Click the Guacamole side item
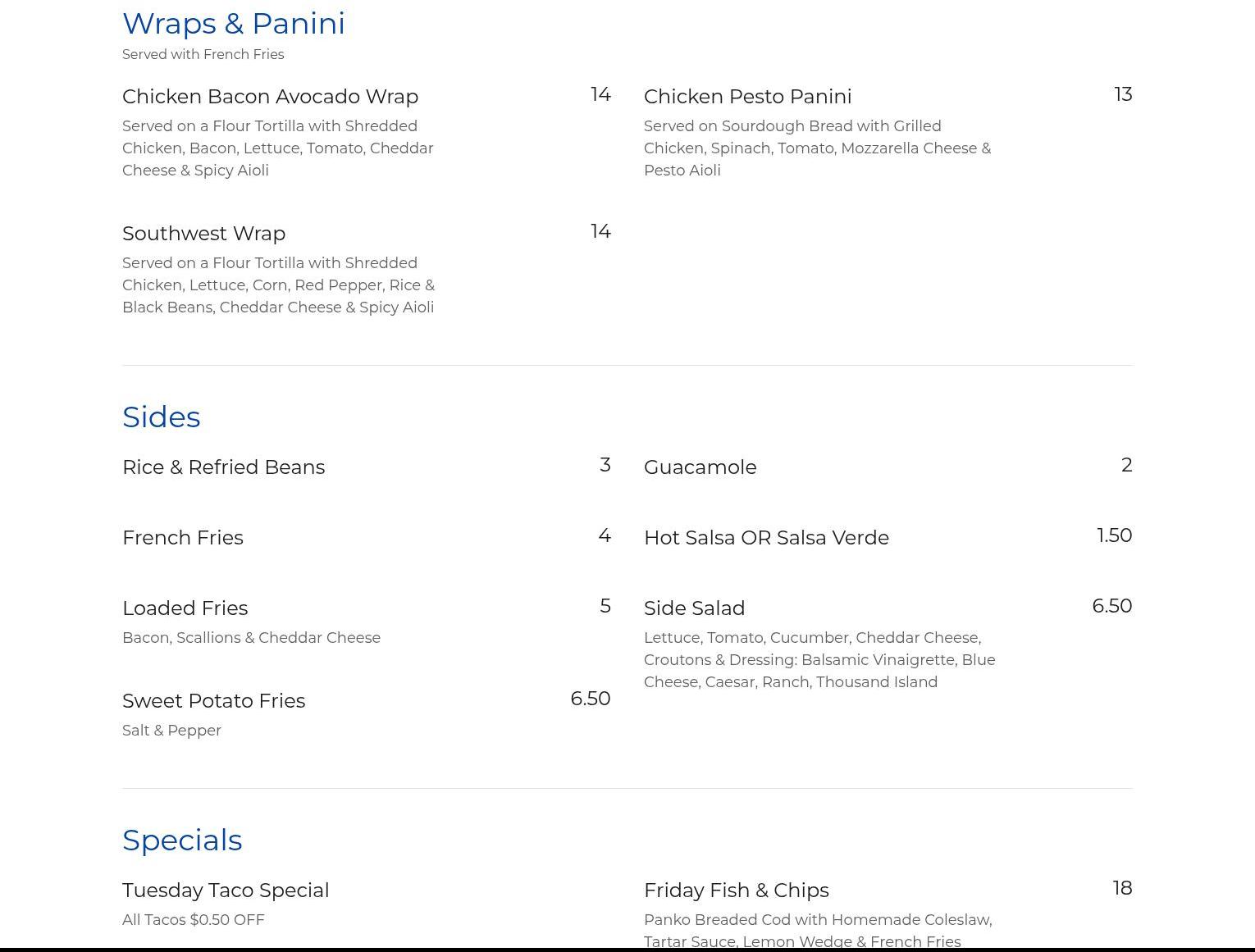This screenshot has width=1255, height=952. pyautogui.click(x=700, y=467)
